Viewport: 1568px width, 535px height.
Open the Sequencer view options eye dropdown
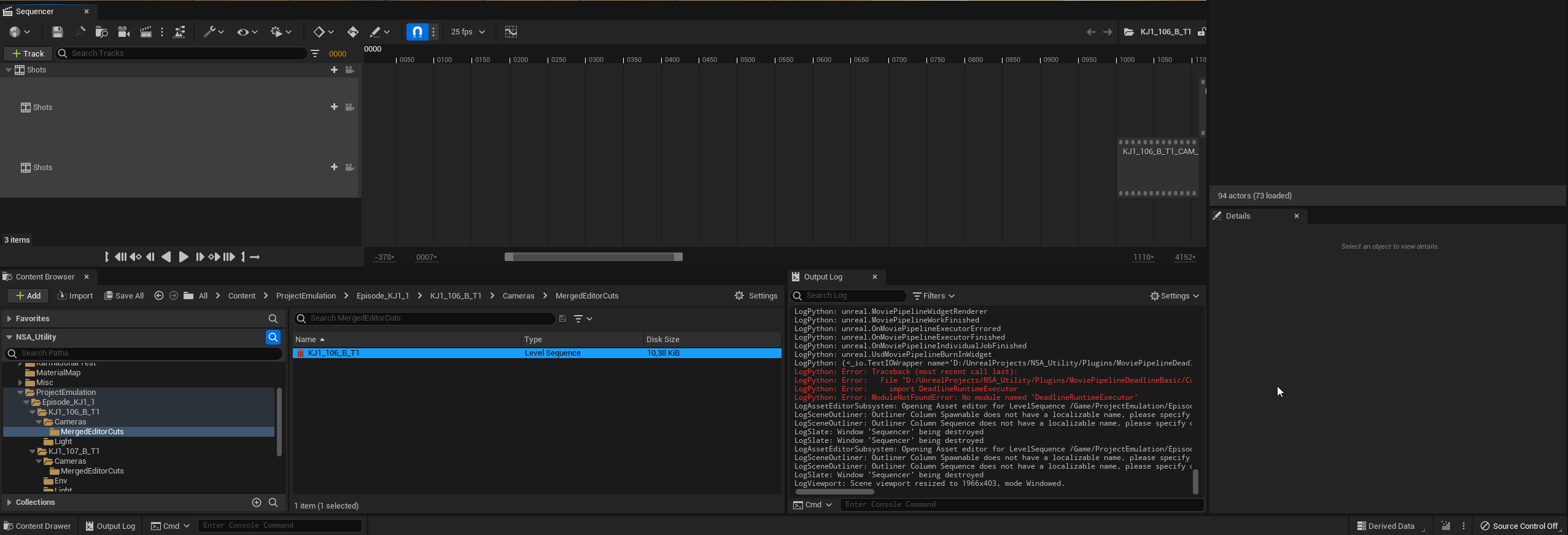(x=247, y=32)
